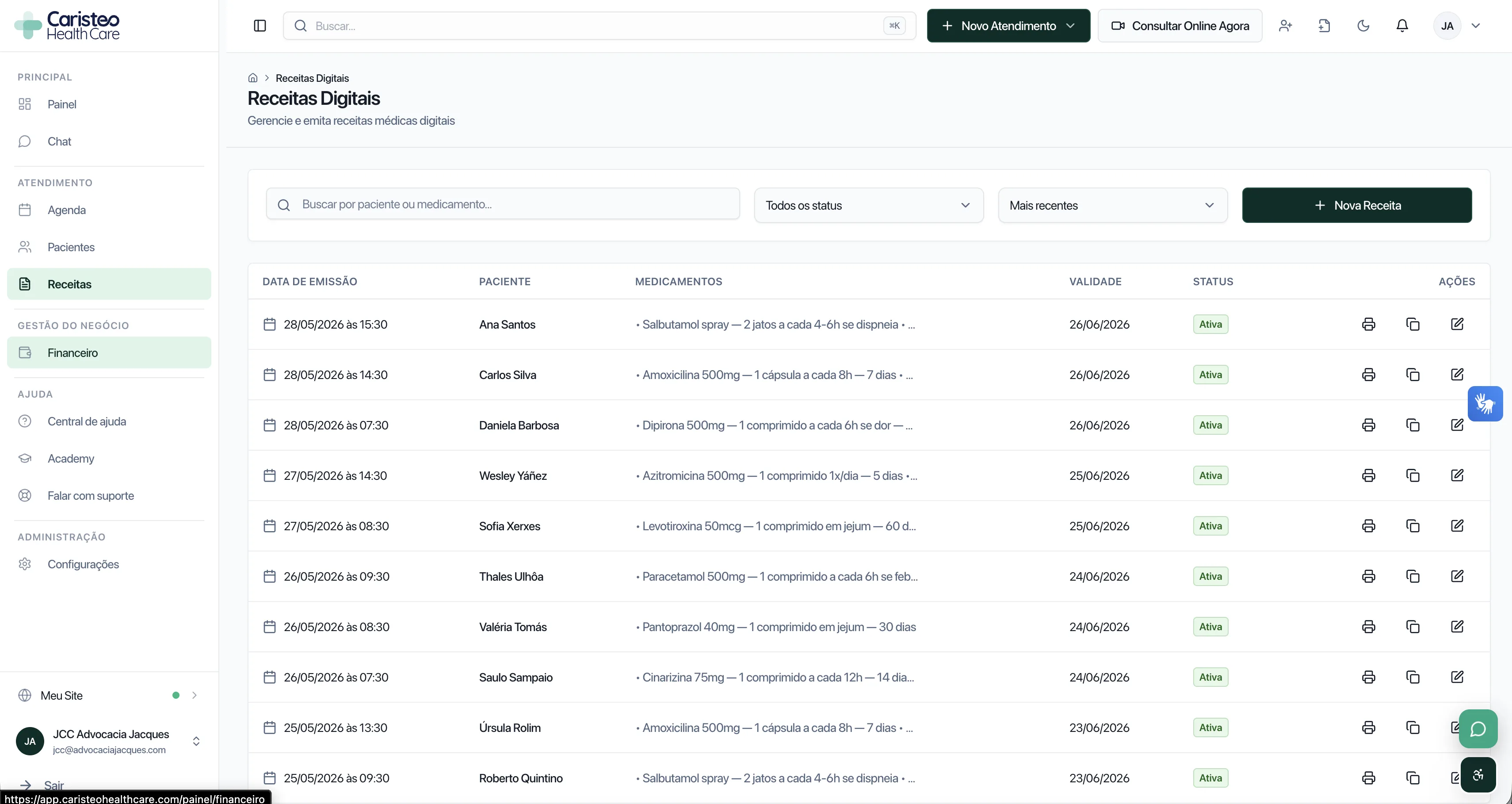Expand Meu Site arrow
This screenshot has height=804, width=1512.
194,695
